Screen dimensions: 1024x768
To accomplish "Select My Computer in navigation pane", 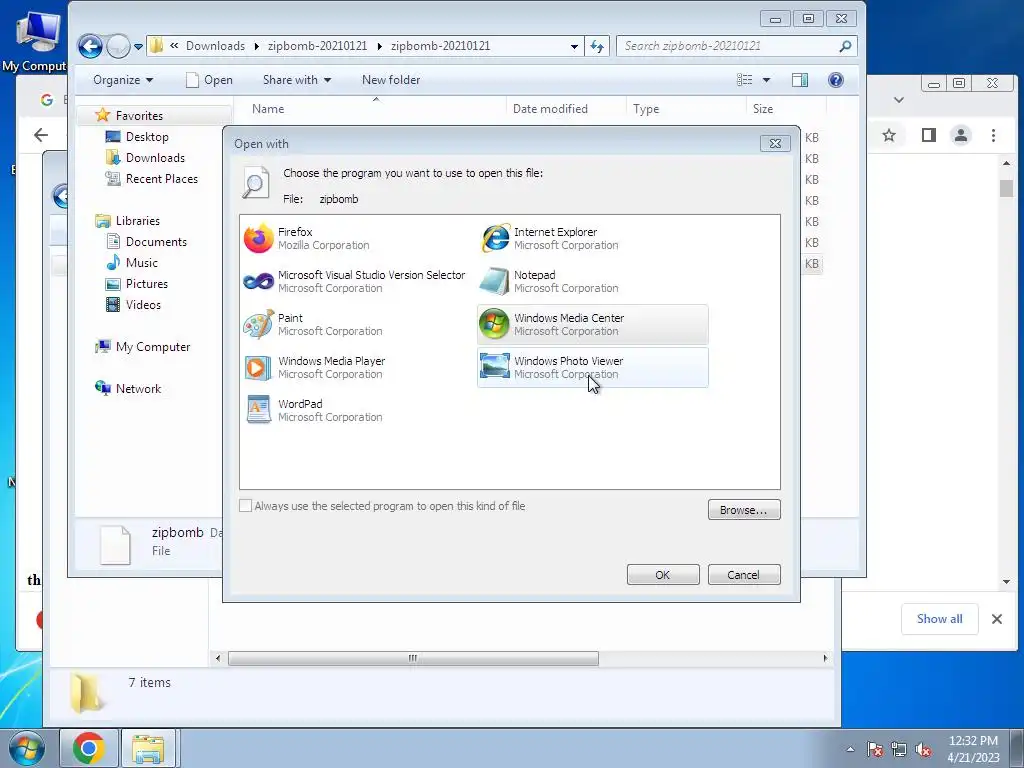I will click(153, 347).
